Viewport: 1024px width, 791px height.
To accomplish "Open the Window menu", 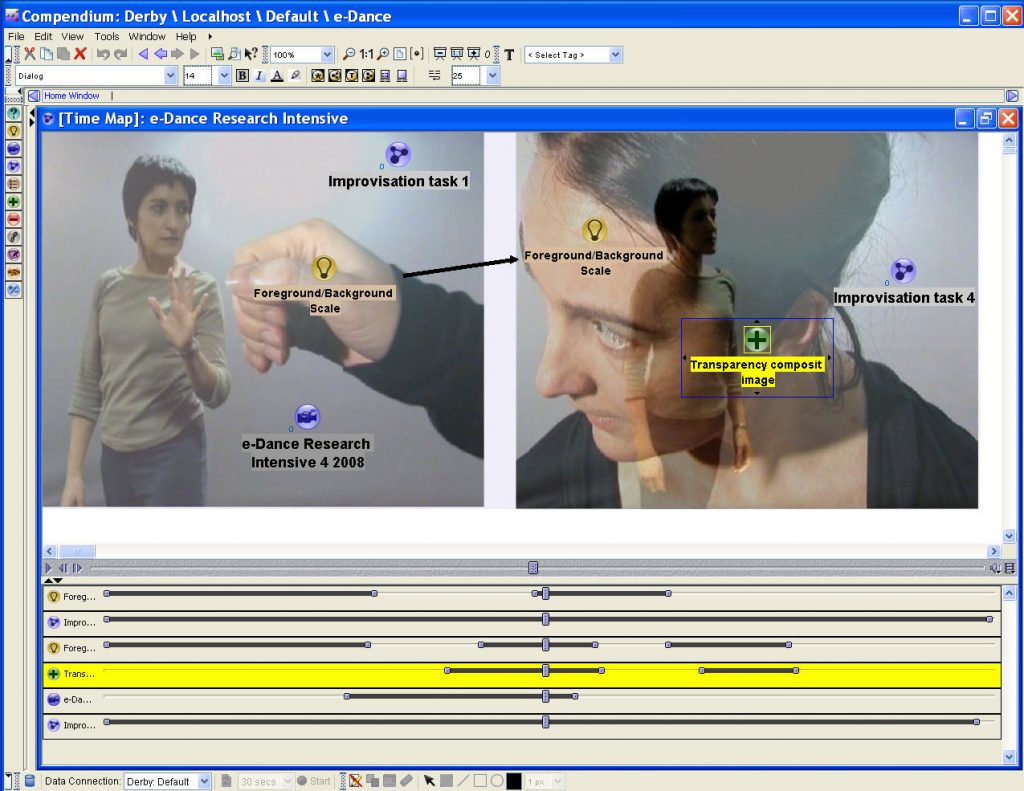I will (147, 36).
